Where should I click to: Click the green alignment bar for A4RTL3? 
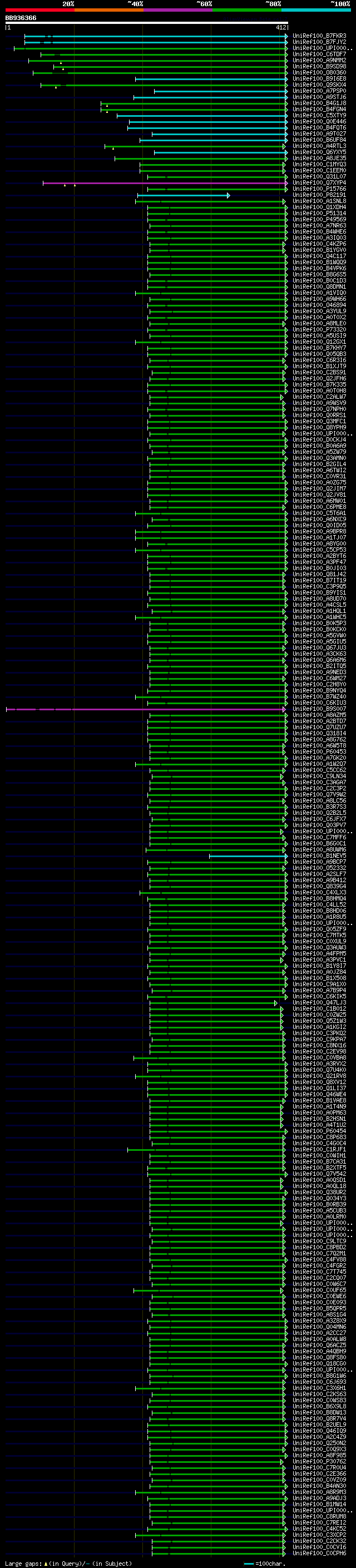pos(195,146)
